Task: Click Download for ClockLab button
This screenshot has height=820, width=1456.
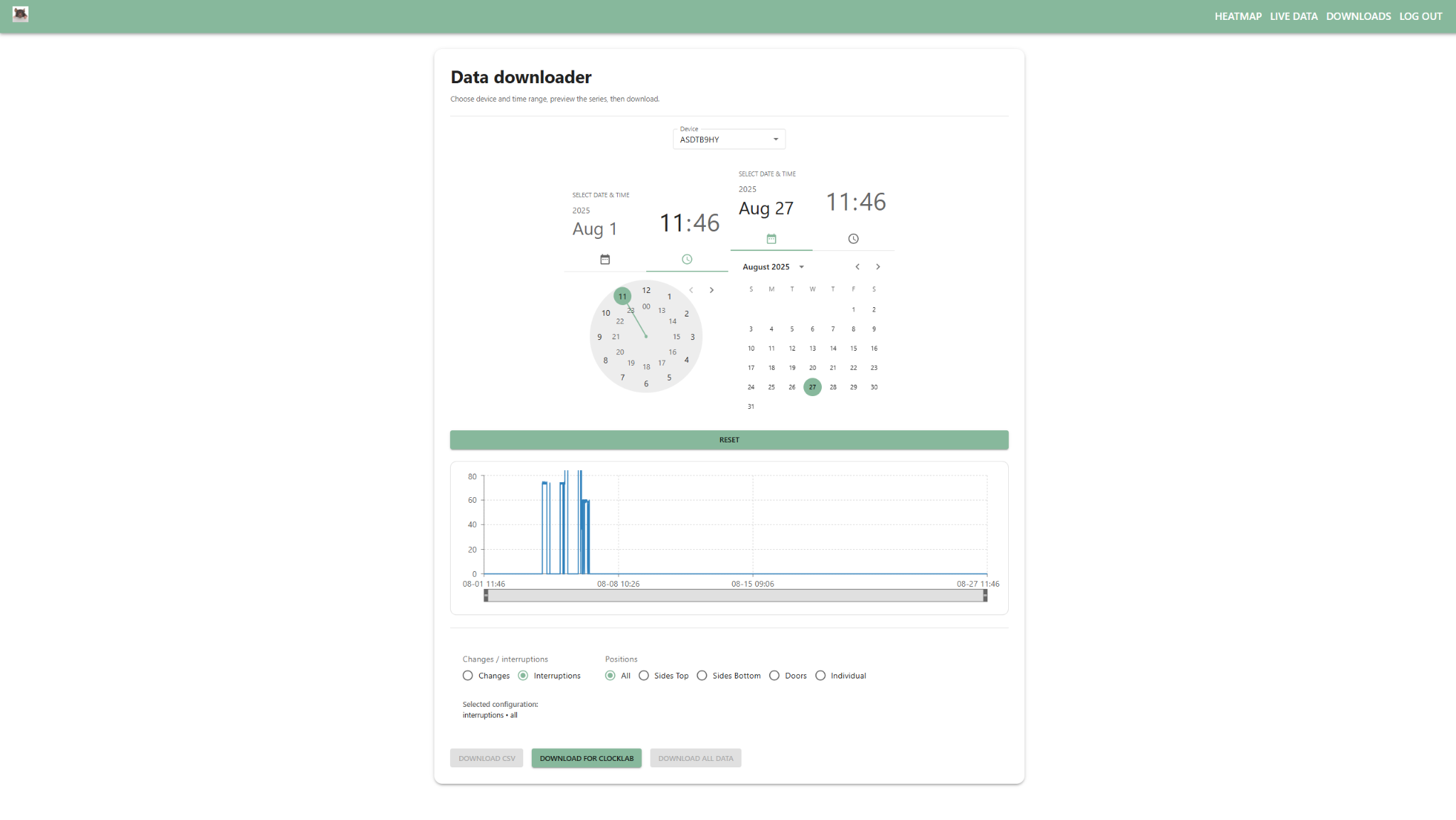Action: (x=587, y=758)
